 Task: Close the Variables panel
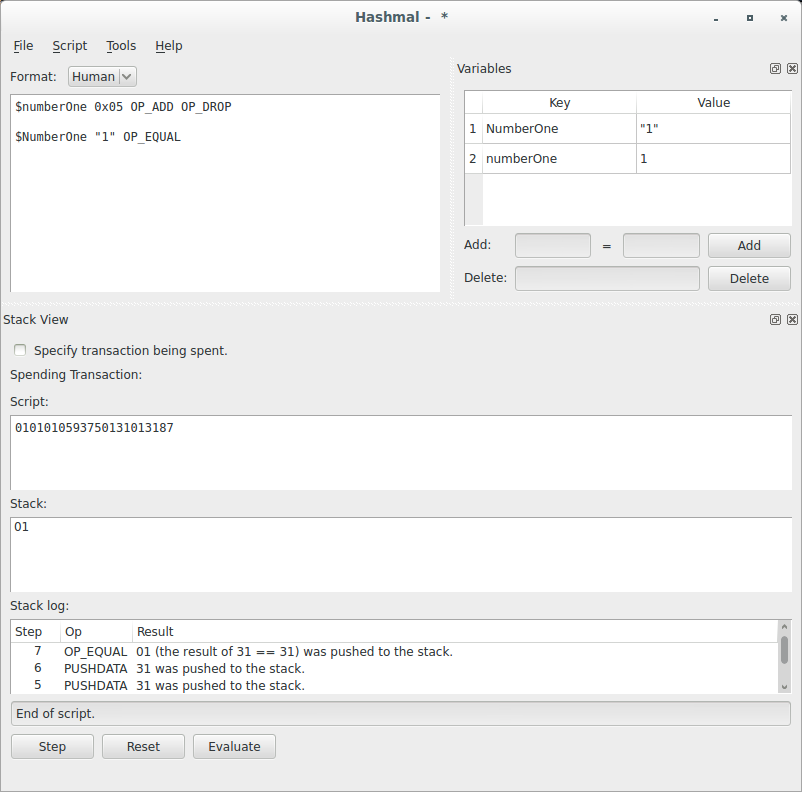point(792,68)
